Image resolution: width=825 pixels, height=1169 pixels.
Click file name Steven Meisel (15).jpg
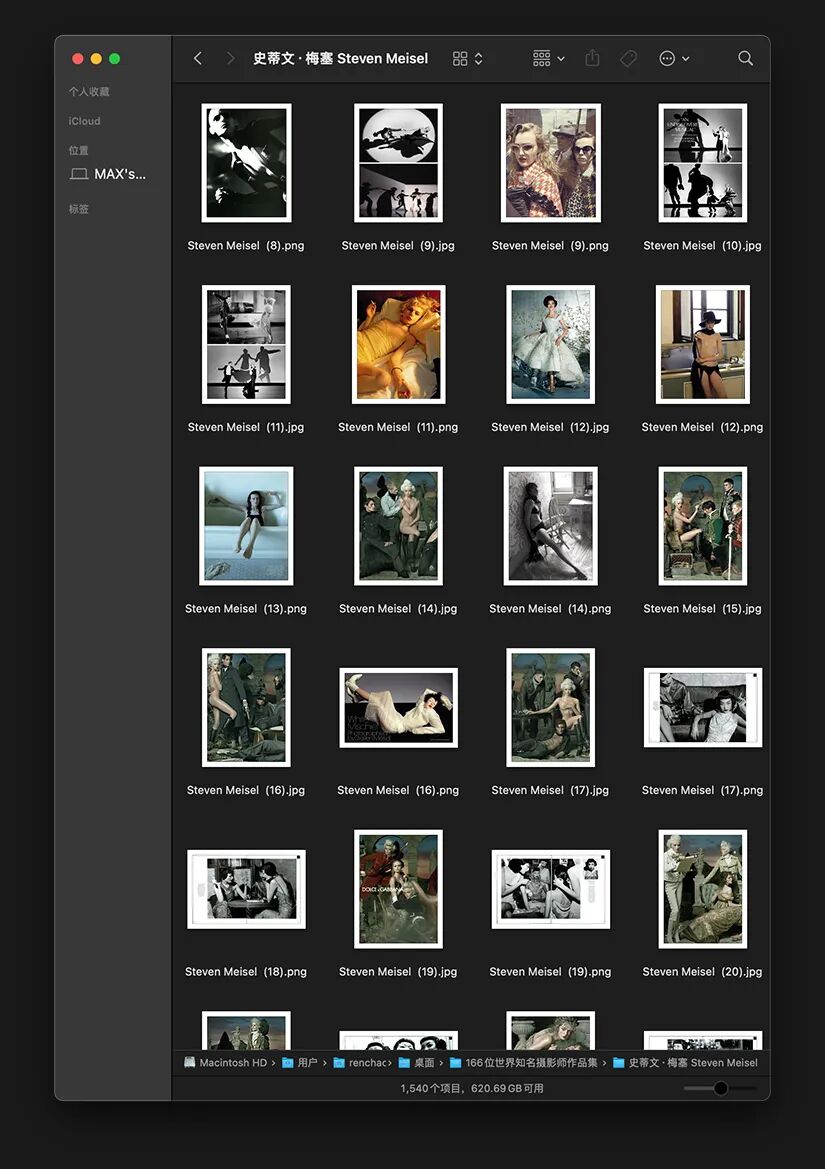702,608
